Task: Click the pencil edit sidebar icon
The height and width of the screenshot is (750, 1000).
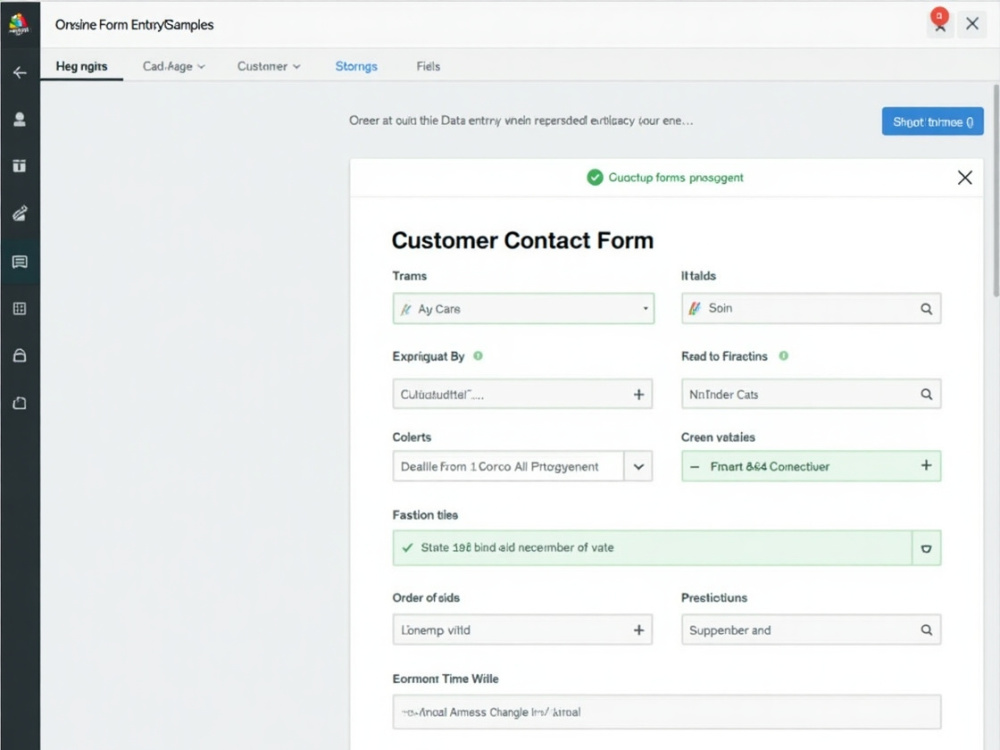Action: 20,213
